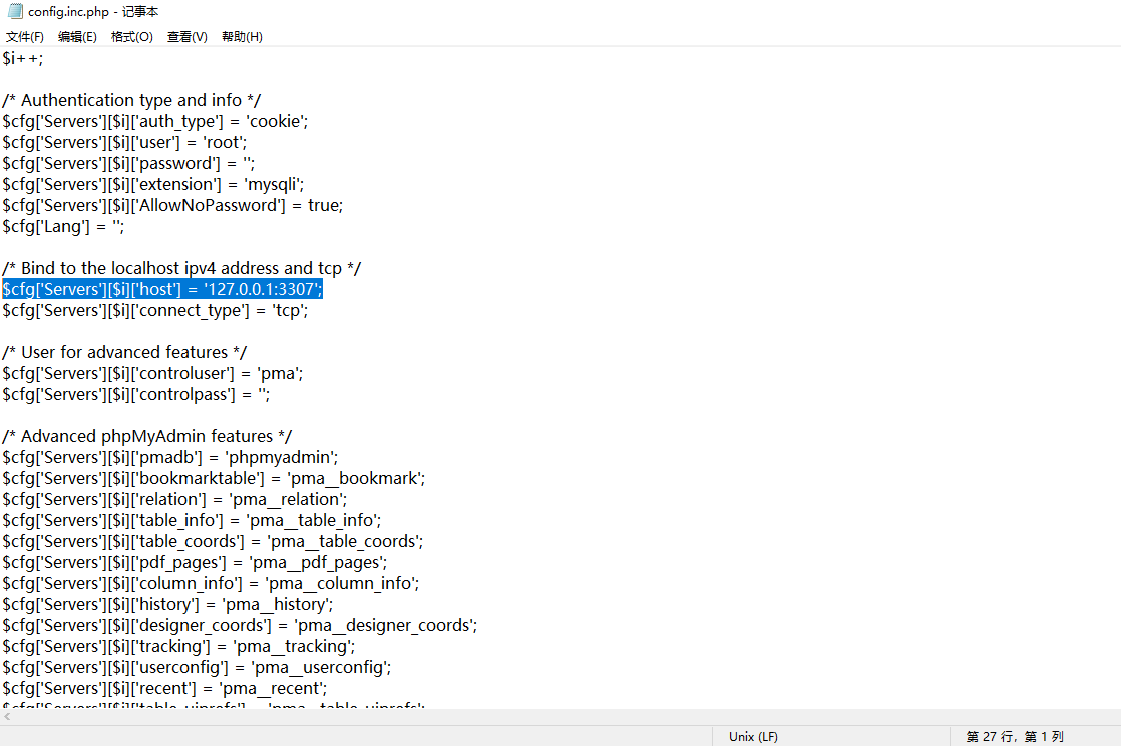Click the table_coords line

pos(212,541)
